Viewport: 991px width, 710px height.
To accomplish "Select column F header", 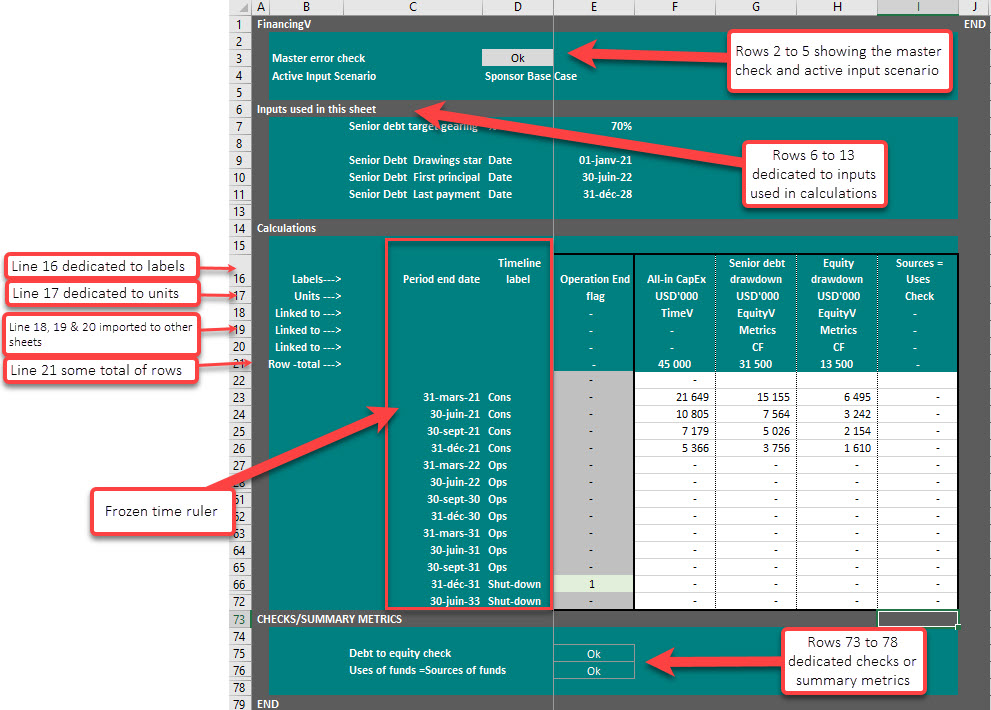I will coord(674,8).
